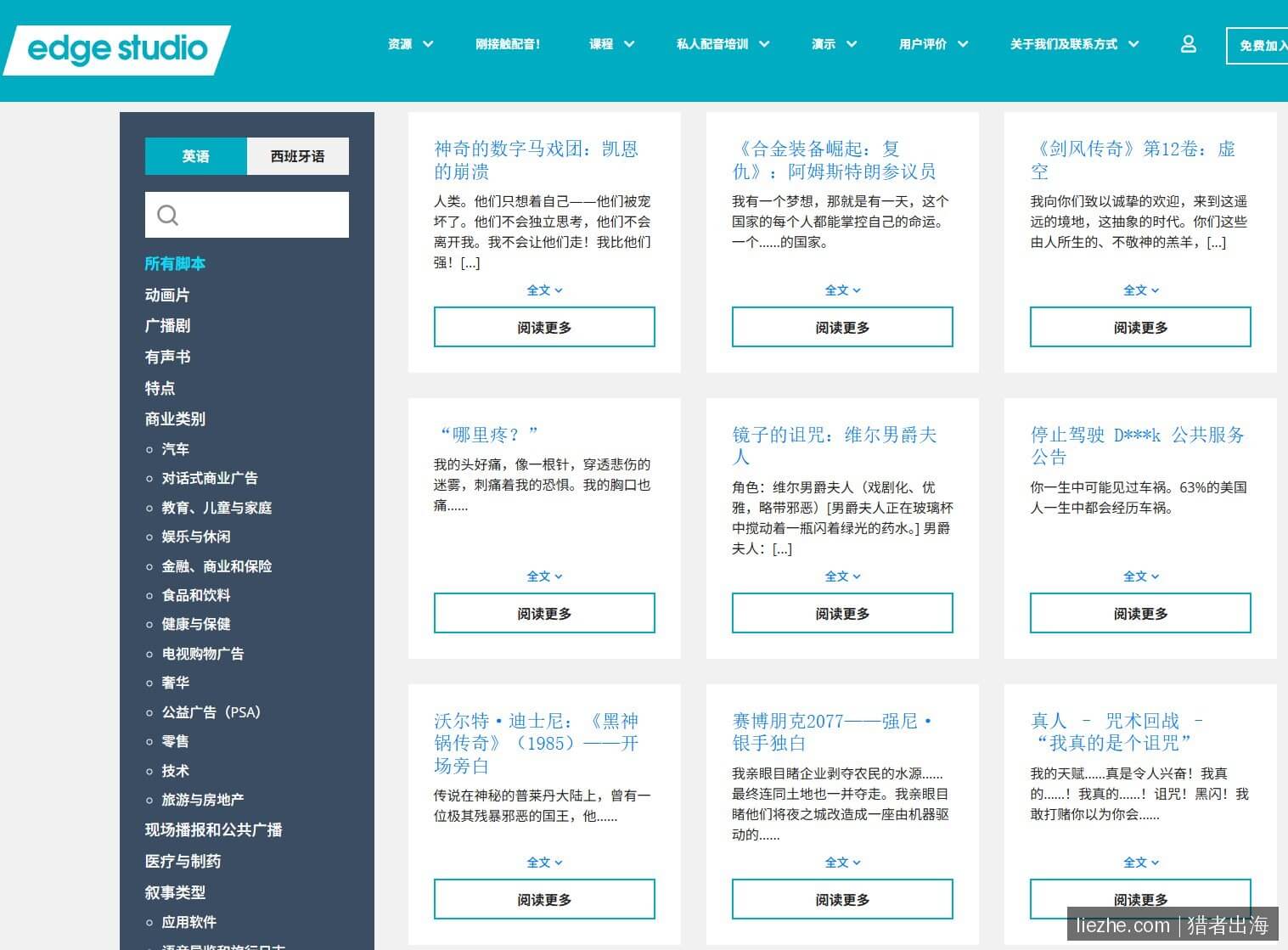Open the 健康与保健 subcategory
This screenshot has width=1288, height=950.
(196, 624)
